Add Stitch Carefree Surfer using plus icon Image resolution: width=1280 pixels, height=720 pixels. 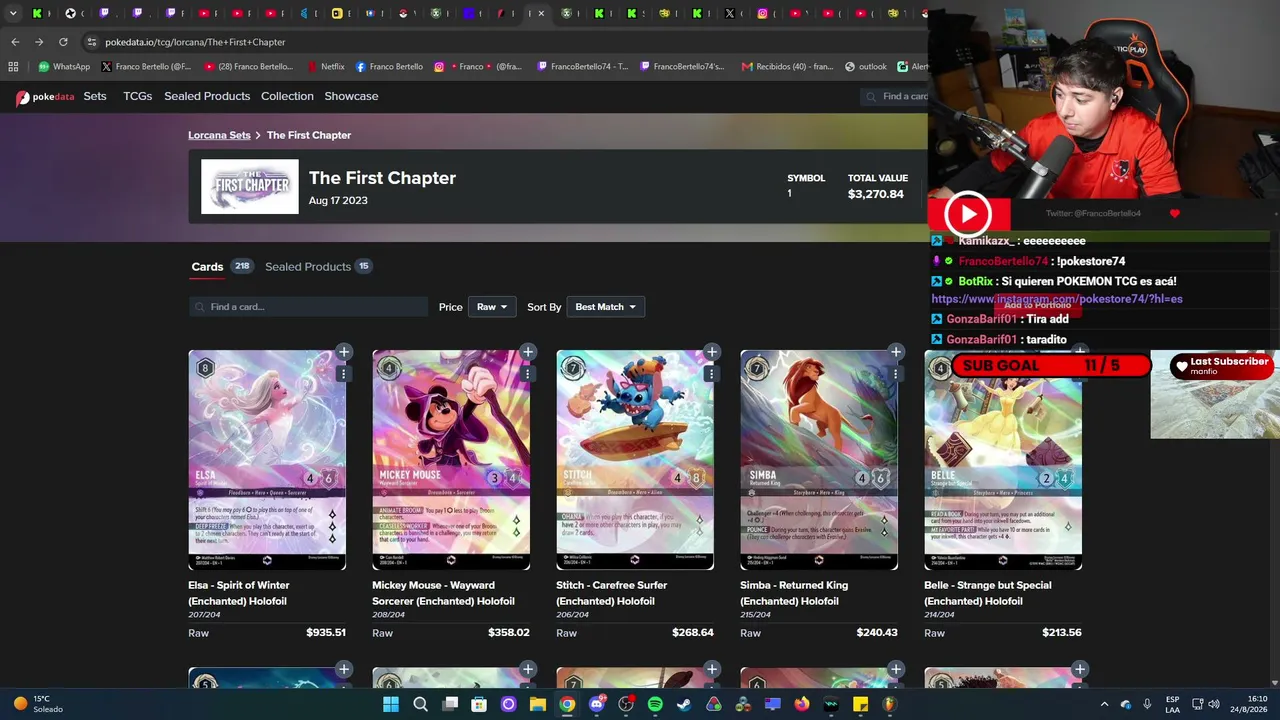(x=712, y=352)
